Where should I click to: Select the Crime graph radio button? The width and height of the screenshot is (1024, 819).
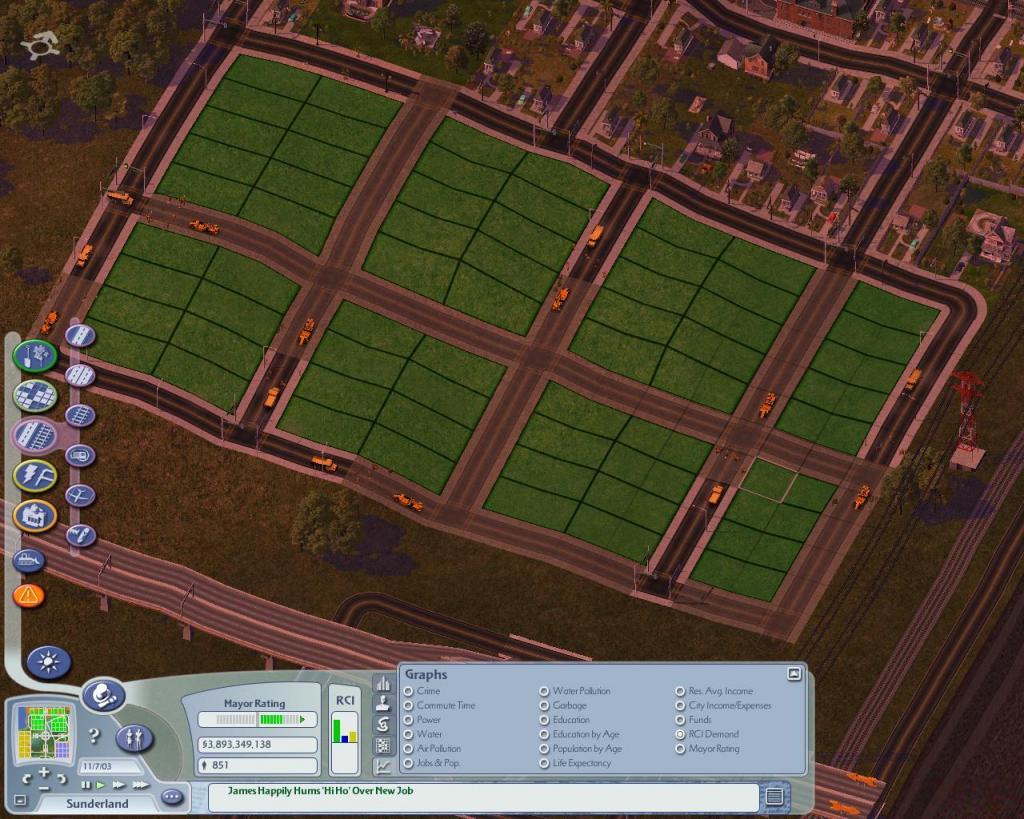pyautogui.click(x=409, y=691)
